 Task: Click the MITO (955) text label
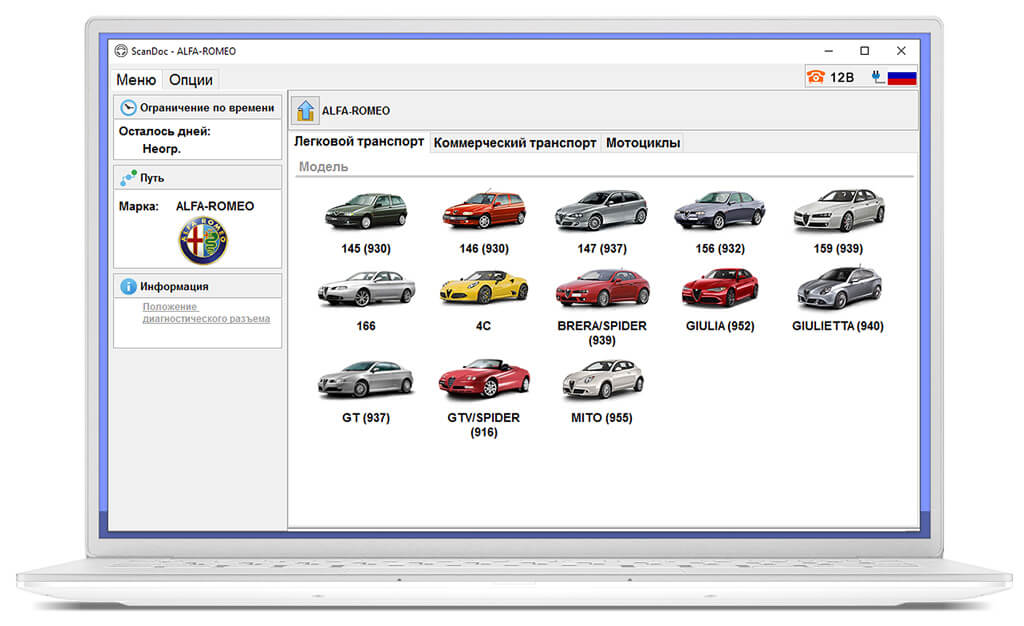click(601, 418)
